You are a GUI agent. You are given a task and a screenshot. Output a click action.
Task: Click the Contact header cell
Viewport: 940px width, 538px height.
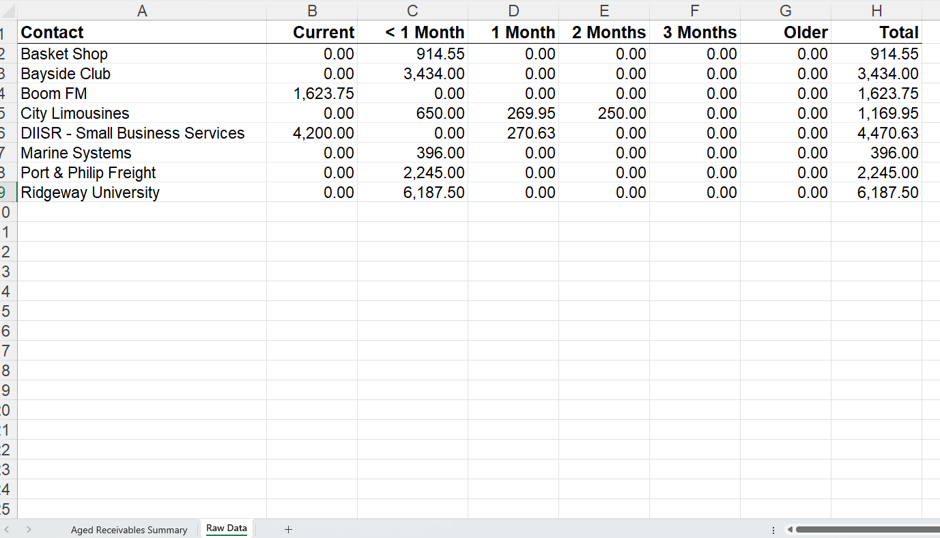pos(142,32)
